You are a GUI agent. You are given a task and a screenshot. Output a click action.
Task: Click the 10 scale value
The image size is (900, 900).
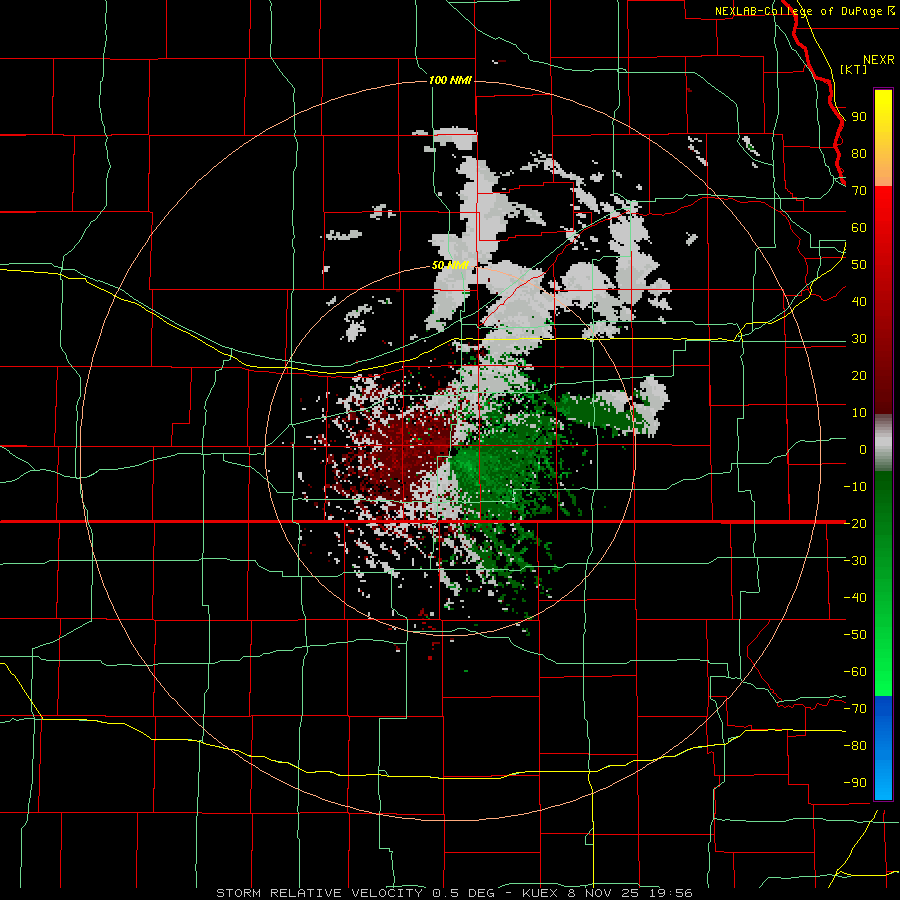(x=859, y=413)
